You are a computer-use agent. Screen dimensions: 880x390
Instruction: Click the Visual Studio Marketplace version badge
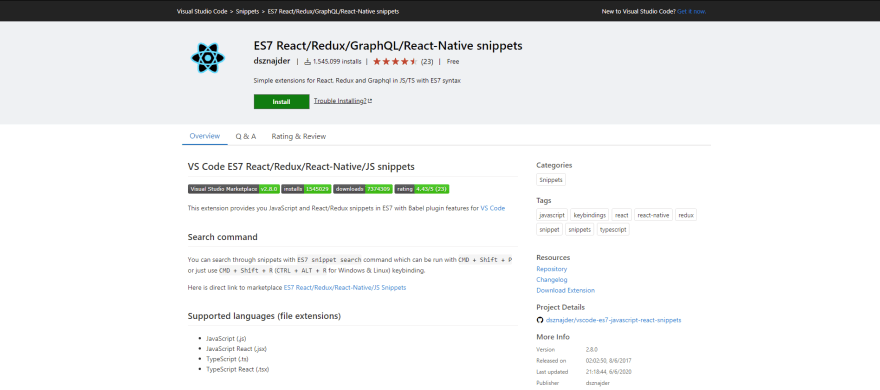pyautogui.click(x=234, y=189)
